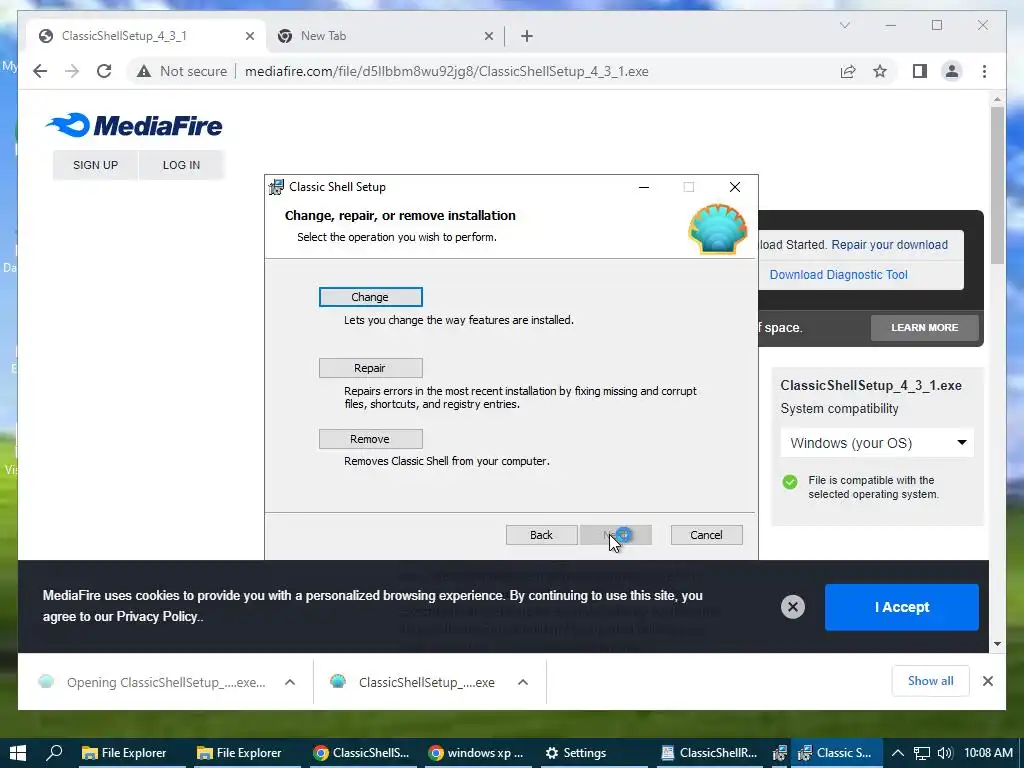Open Chrome three-dot menu

[984, 71]
